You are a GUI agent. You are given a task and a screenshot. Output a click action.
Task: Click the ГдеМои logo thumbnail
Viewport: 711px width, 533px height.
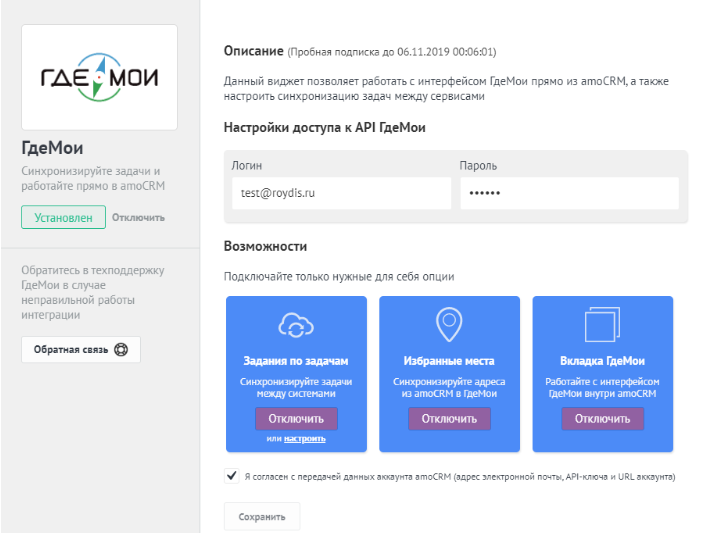(99, 77)
